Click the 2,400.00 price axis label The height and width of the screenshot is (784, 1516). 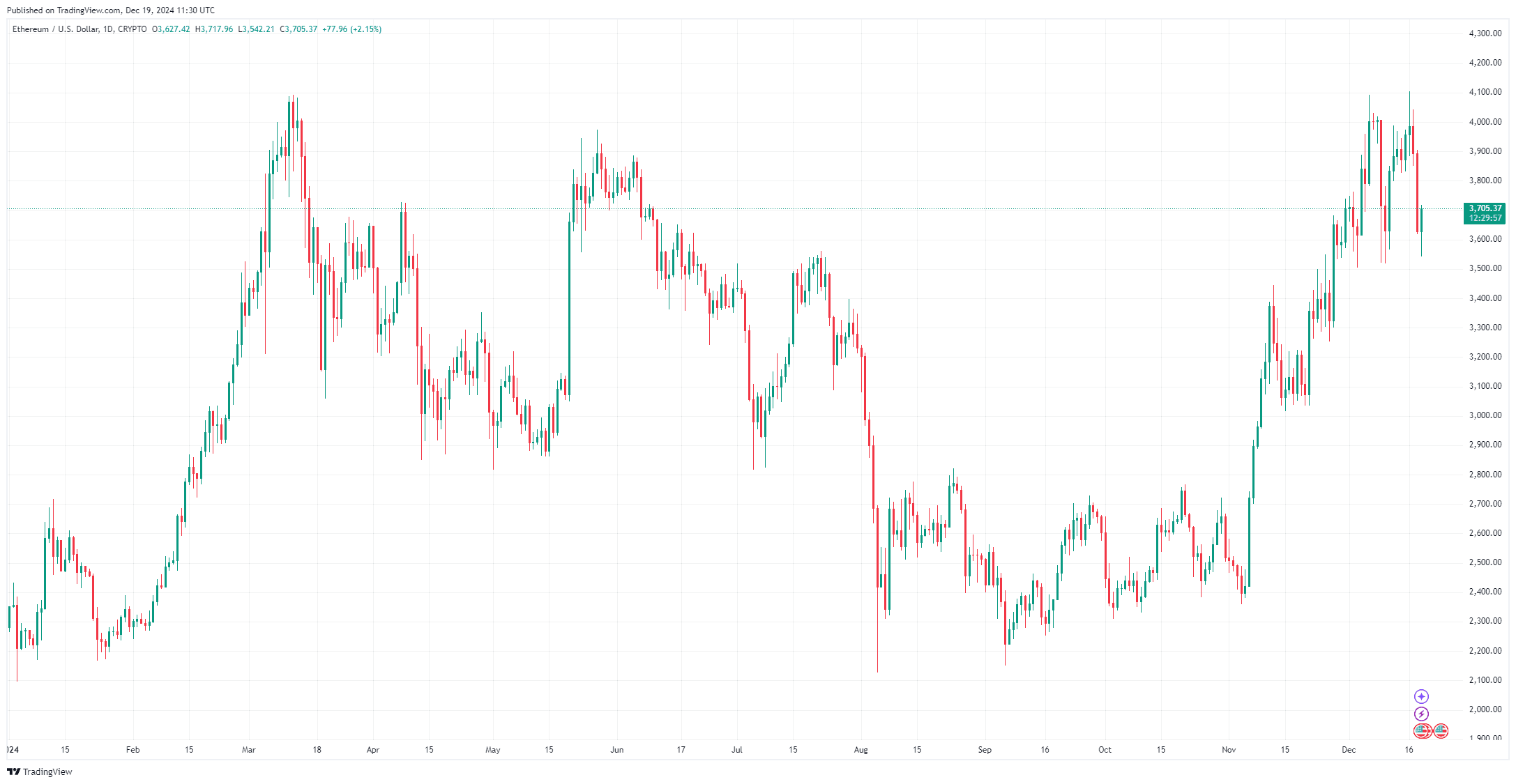(1485, 592)
